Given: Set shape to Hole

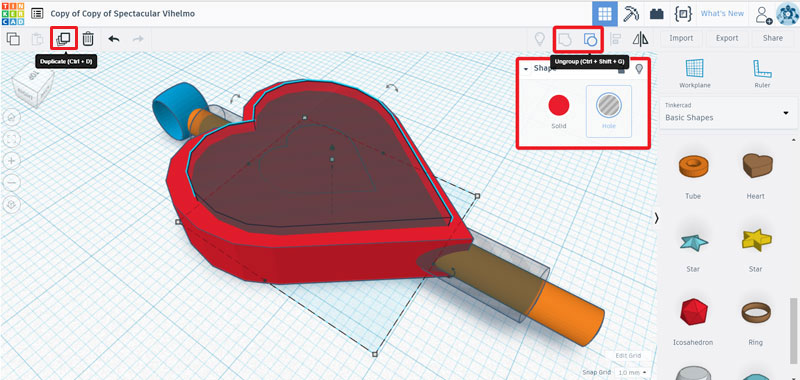Looking at the screenshot, I should [609, 111].
